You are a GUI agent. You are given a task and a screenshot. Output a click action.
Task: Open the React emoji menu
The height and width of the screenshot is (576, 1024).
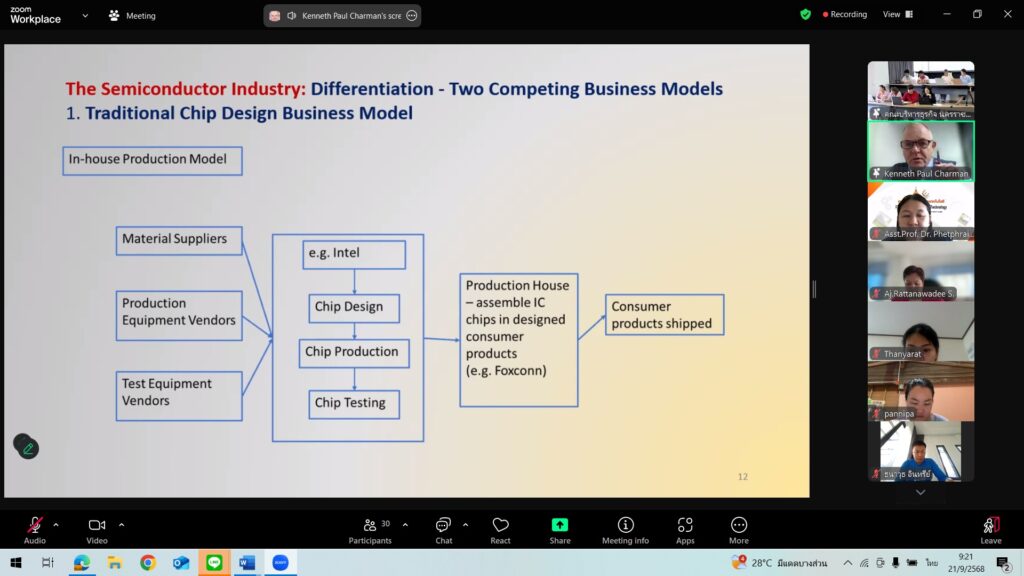(x=500, y=526)
